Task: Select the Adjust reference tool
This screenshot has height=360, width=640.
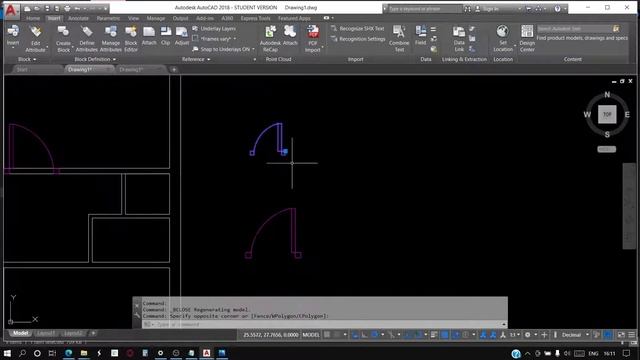Action: (x=182, y=36)
